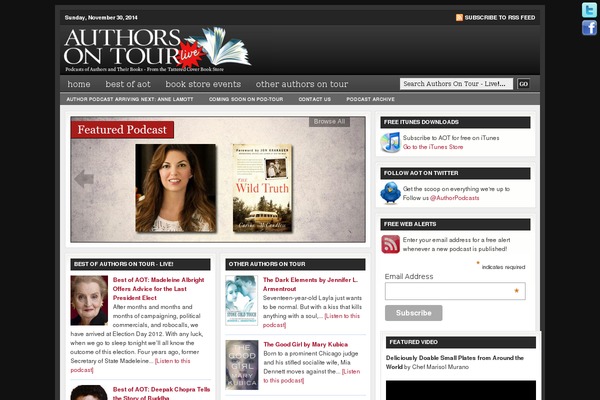Click the Free iTunes Downloads heading

point(455,122)
